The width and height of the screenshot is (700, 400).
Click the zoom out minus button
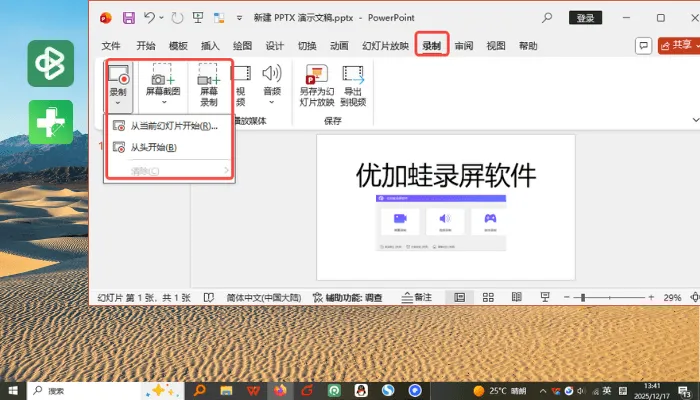tap(567, 297)
